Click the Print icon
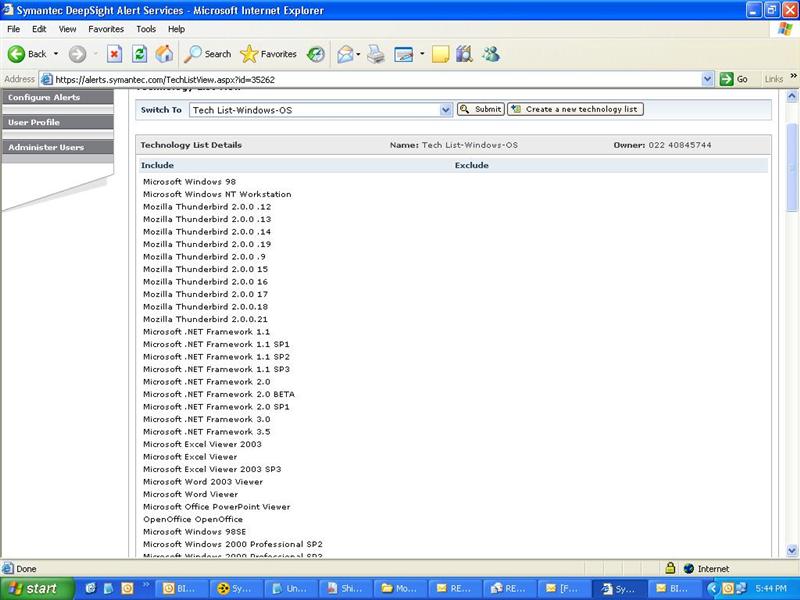The height and width of the screenshot is (600, 800). pos(376,54)
